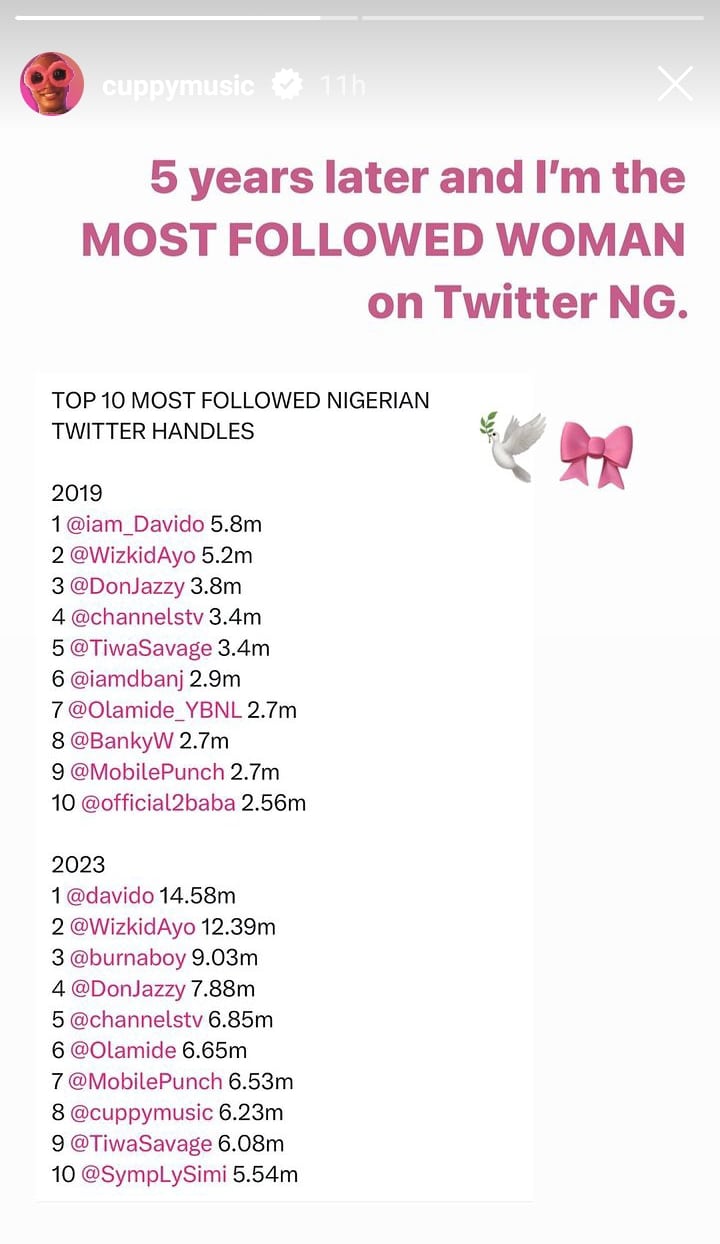Tap the MOST FOLLOWED WOMAN caption text
Screen dimensions: 720x1244
click(383, 240)
